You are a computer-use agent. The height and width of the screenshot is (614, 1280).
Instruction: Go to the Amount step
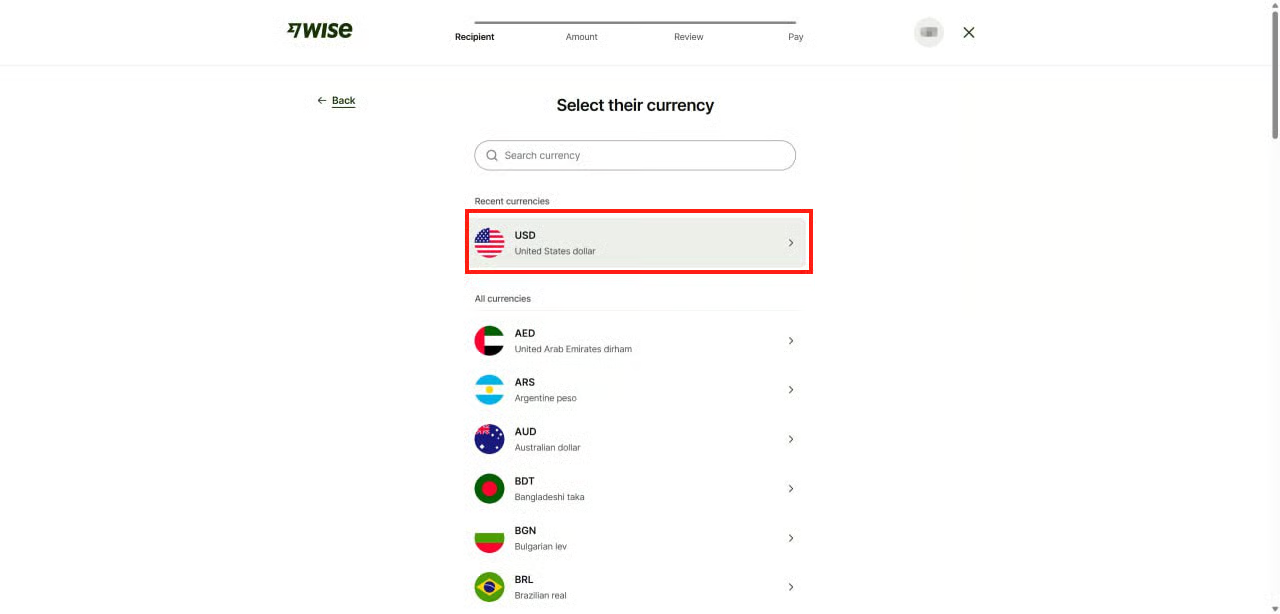[x=582, y=37]
